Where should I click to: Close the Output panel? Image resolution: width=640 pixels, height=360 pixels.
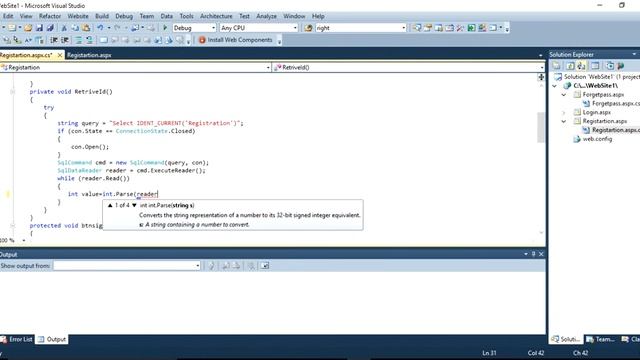click(541, 254)
